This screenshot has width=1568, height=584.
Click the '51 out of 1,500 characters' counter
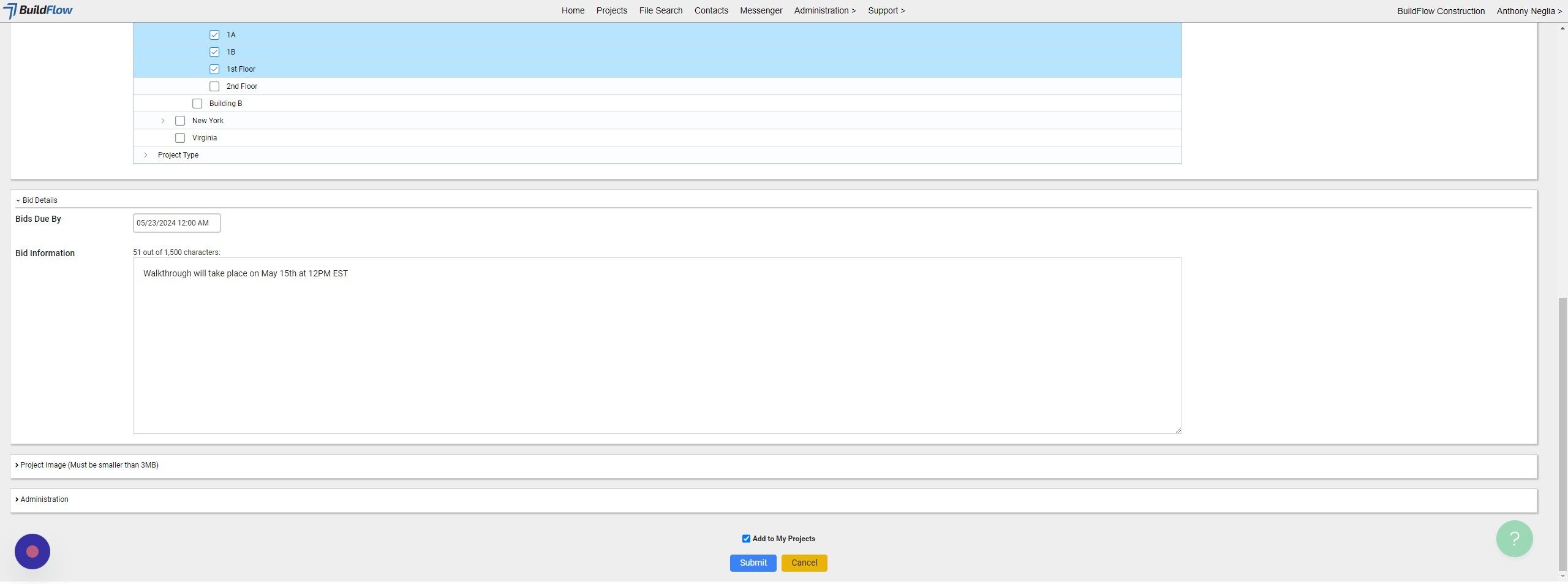click(x=176, y=252)
